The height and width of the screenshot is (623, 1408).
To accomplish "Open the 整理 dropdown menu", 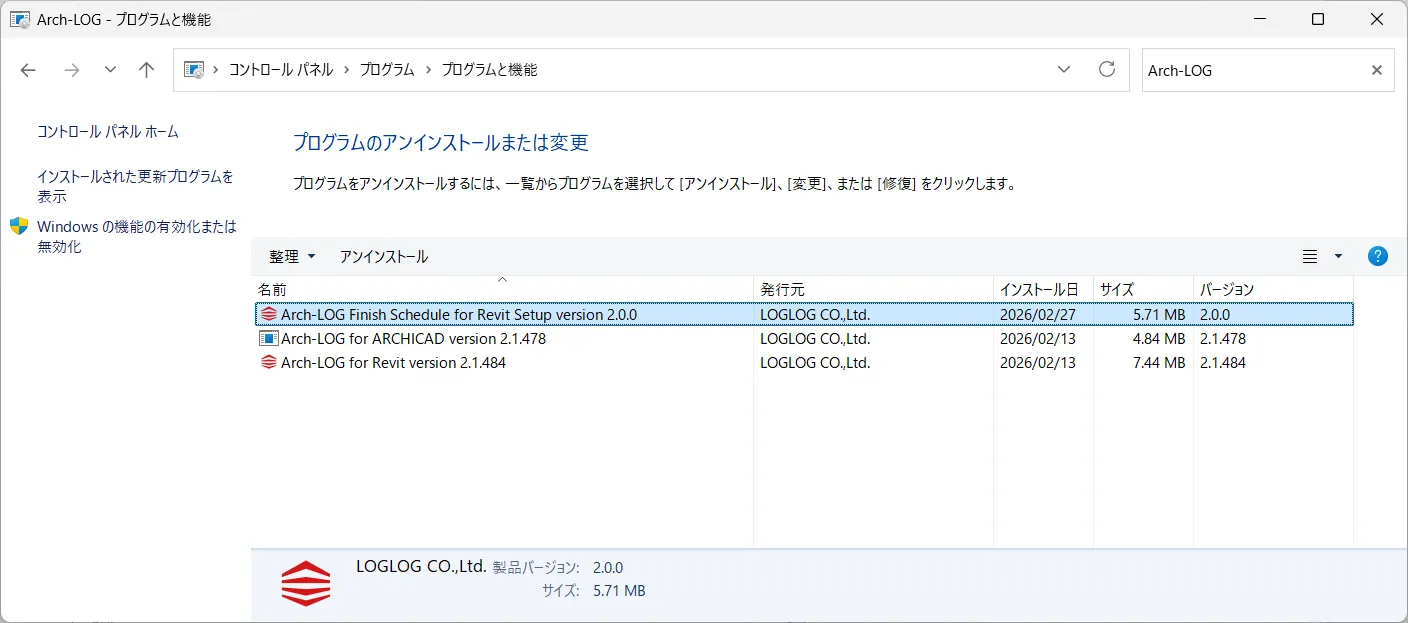I will tap(292, 257).
